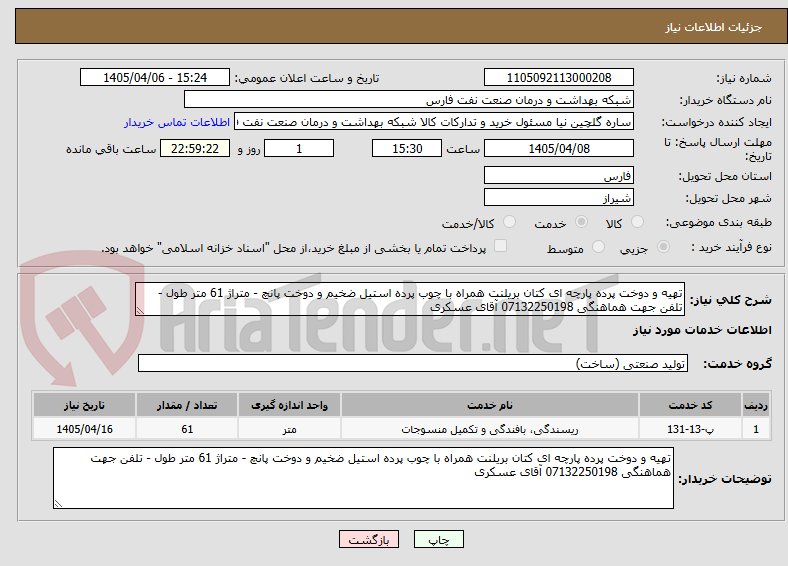The width and height of the screenshot is (788, 566).
Task: Click the remaining days field showing 1
Action: [x=299, y=148]
